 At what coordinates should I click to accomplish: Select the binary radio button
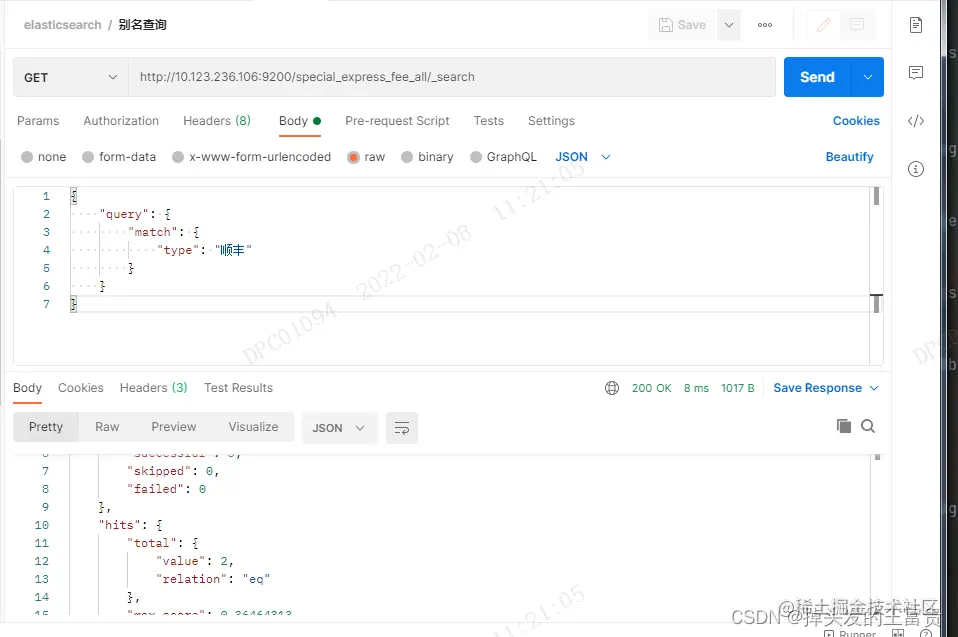tap(407, 157)
